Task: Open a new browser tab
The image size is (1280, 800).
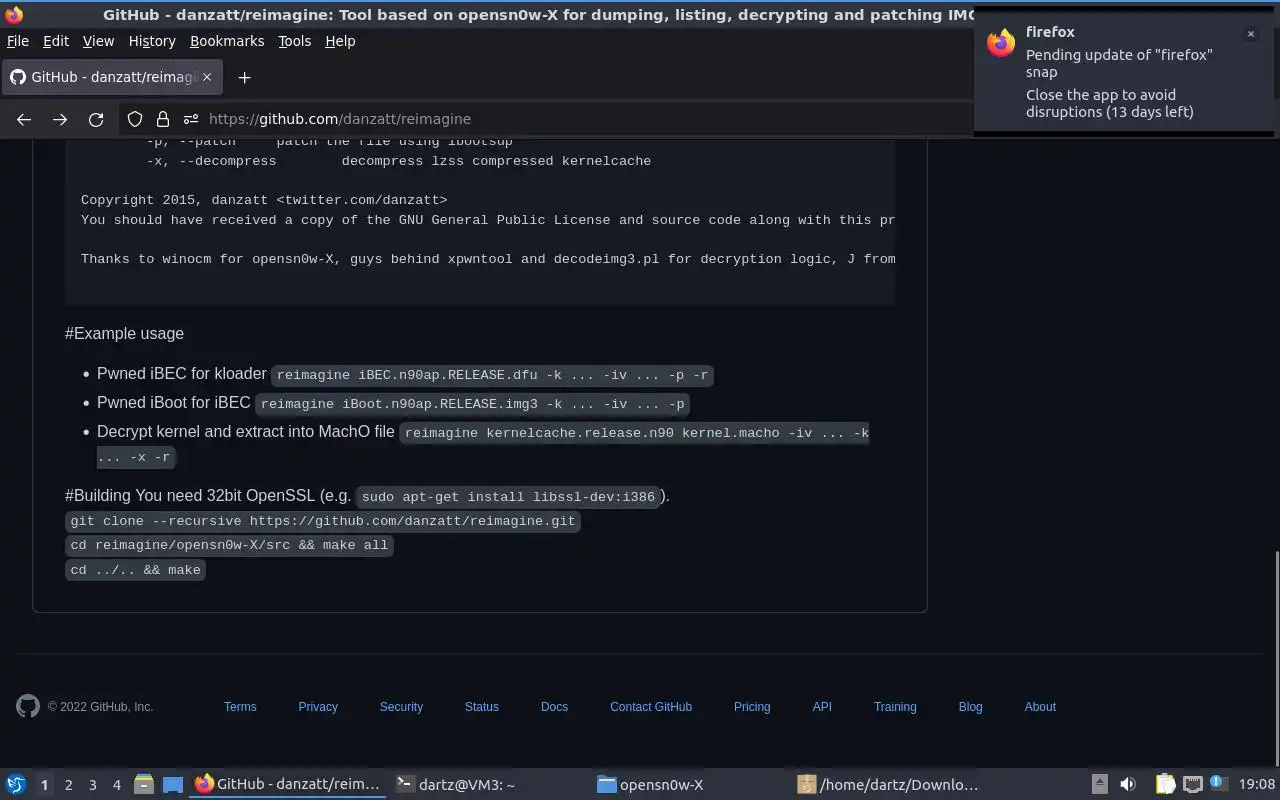Action: 244,77
